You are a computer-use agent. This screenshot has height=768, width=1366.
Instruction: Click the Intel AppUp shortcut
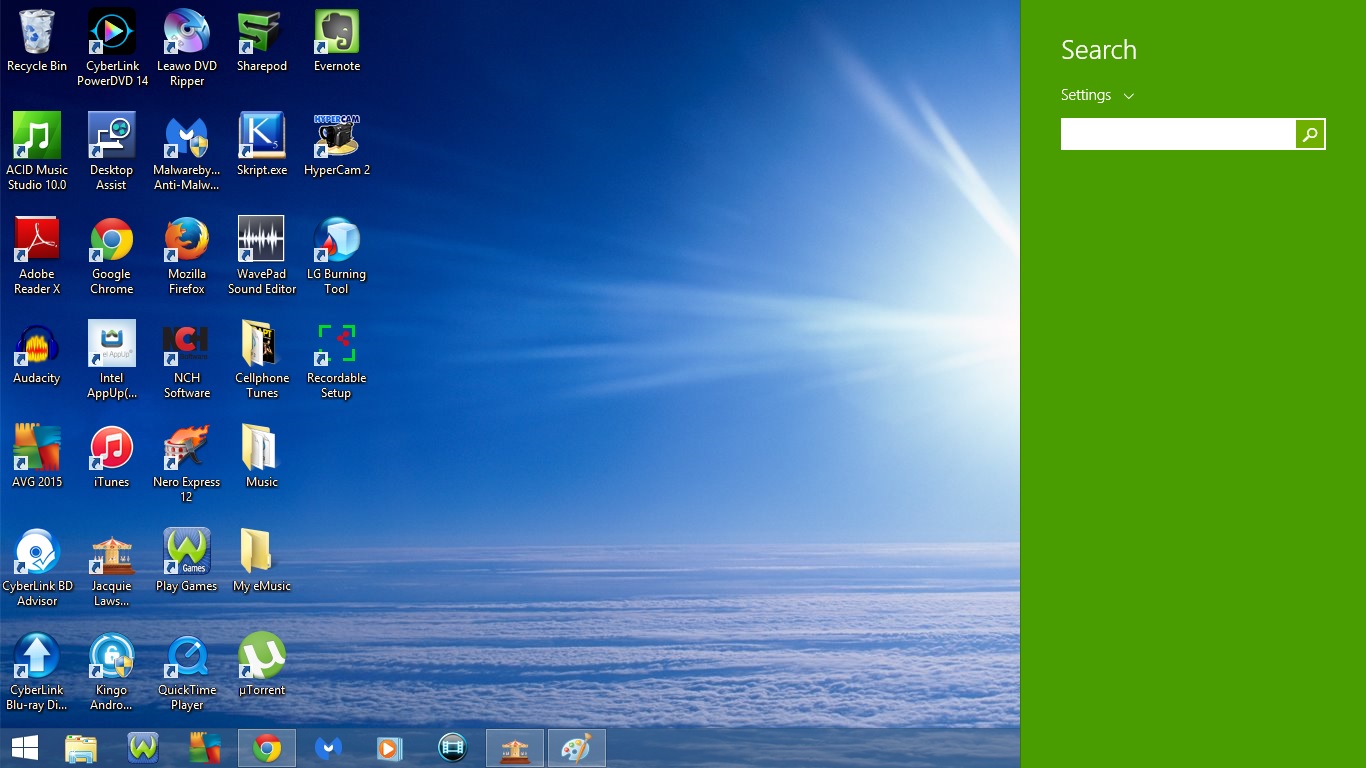(x=112, y=360)
